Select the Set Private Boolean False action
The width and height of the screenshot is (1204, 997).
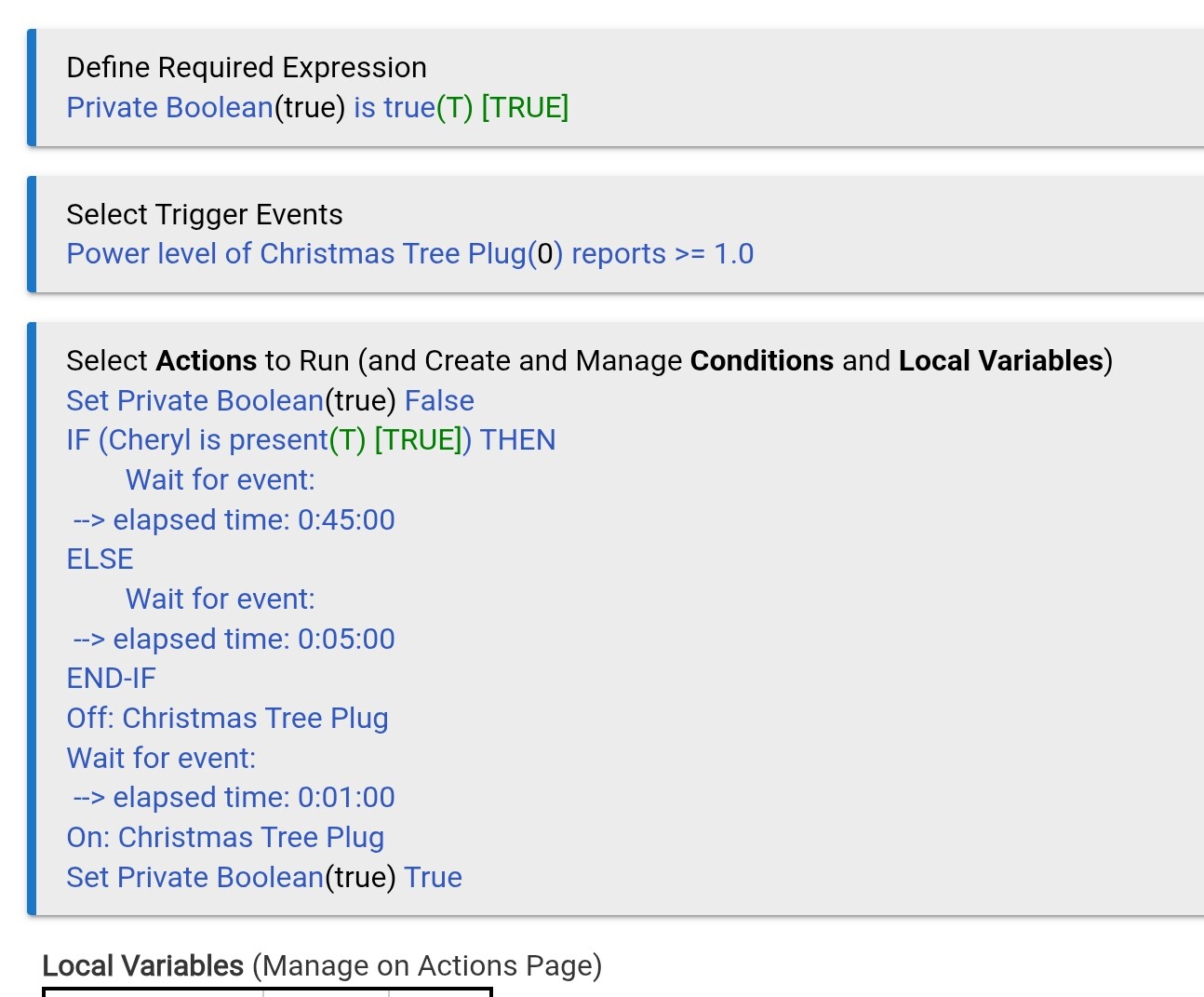tap(270, 401)
